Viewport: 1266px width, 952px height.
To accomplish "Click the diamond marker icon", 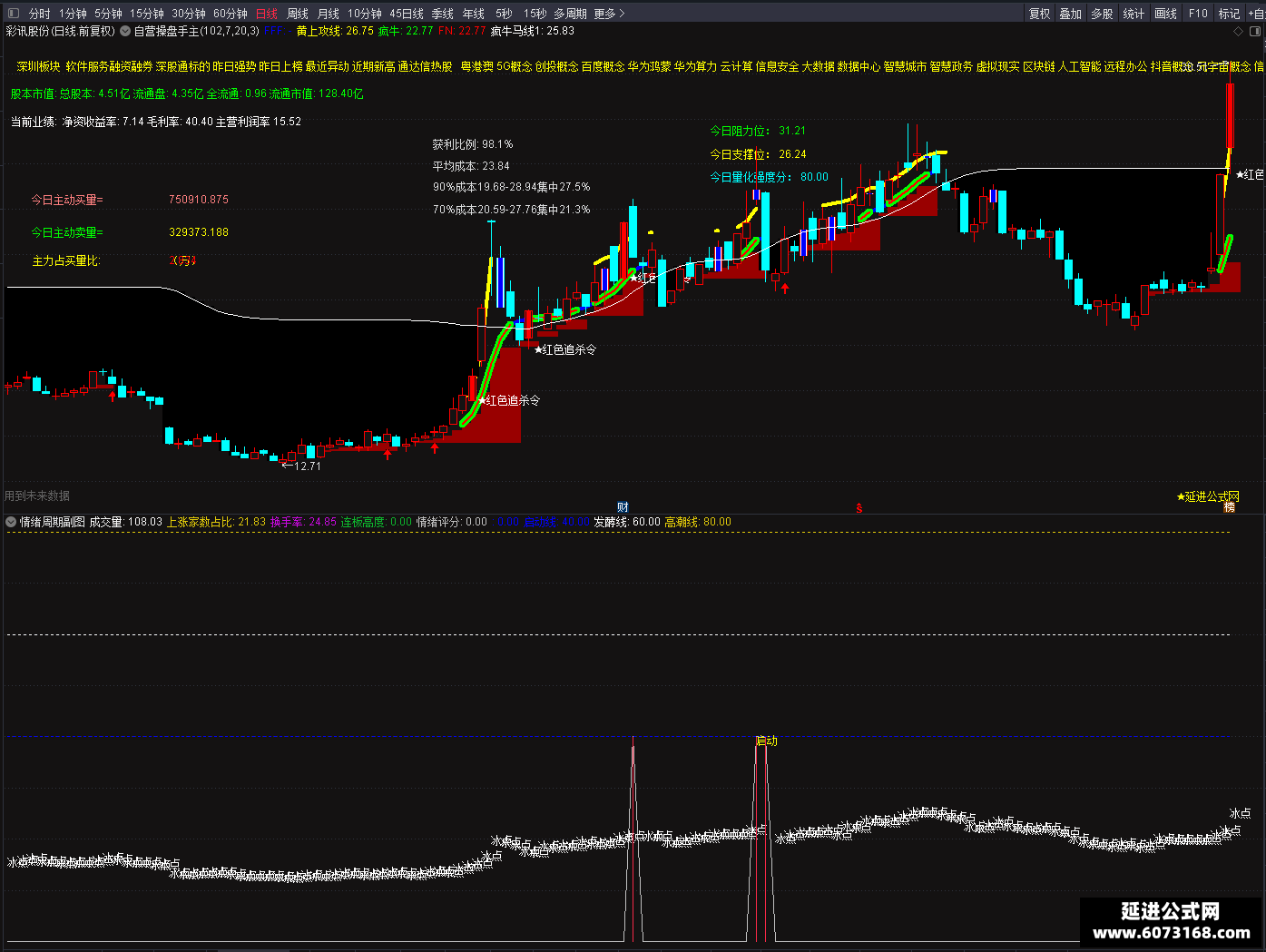I will coord(1238,31).
